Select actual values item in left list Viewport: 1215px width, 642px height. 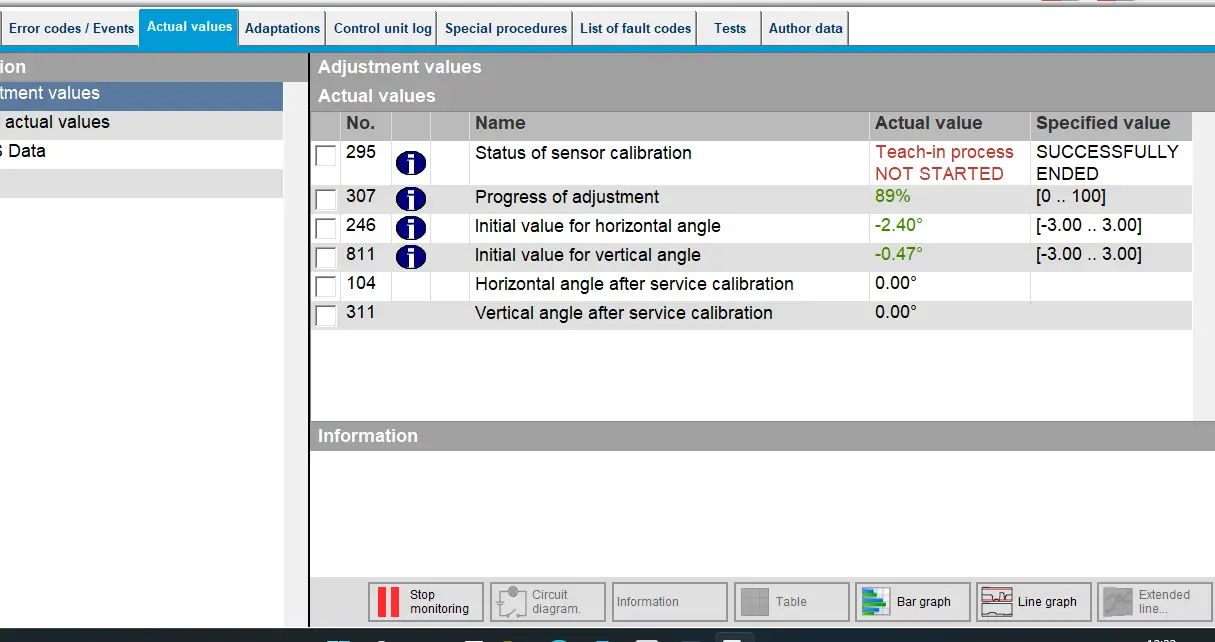[x=141, y=123]
